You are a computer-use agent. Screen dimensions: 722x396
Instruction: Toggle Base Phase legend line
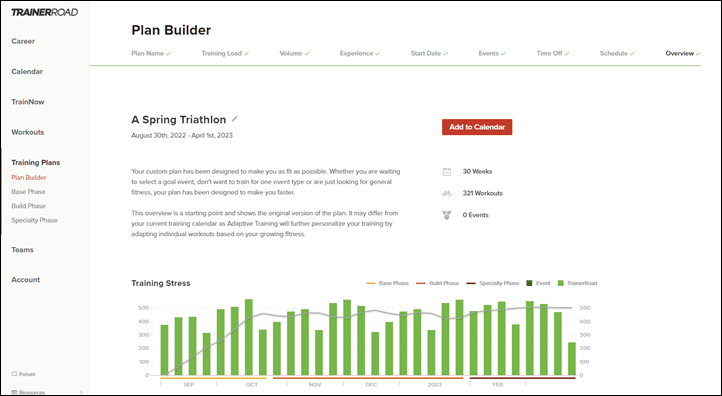coord(371,283)
